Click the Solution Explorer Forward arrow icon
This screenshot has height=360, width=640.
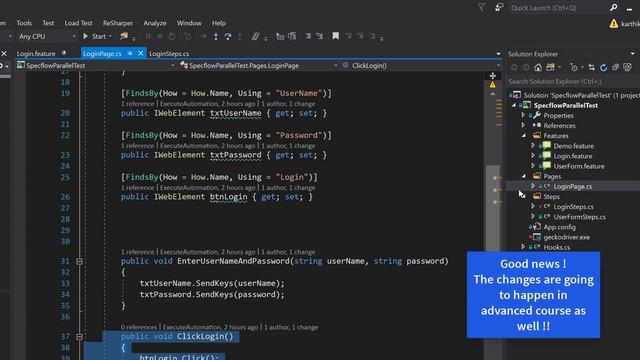coord(526,67)
